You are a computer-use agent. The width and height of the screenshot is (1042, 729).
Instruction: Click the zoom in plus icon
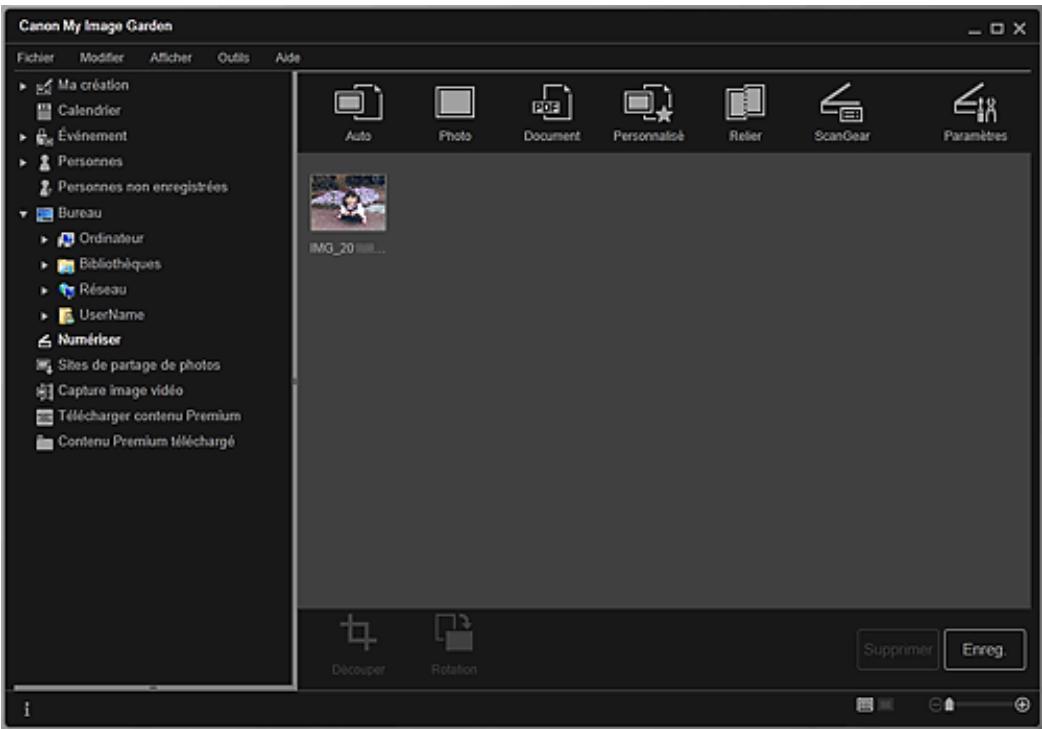(1021, 704)
